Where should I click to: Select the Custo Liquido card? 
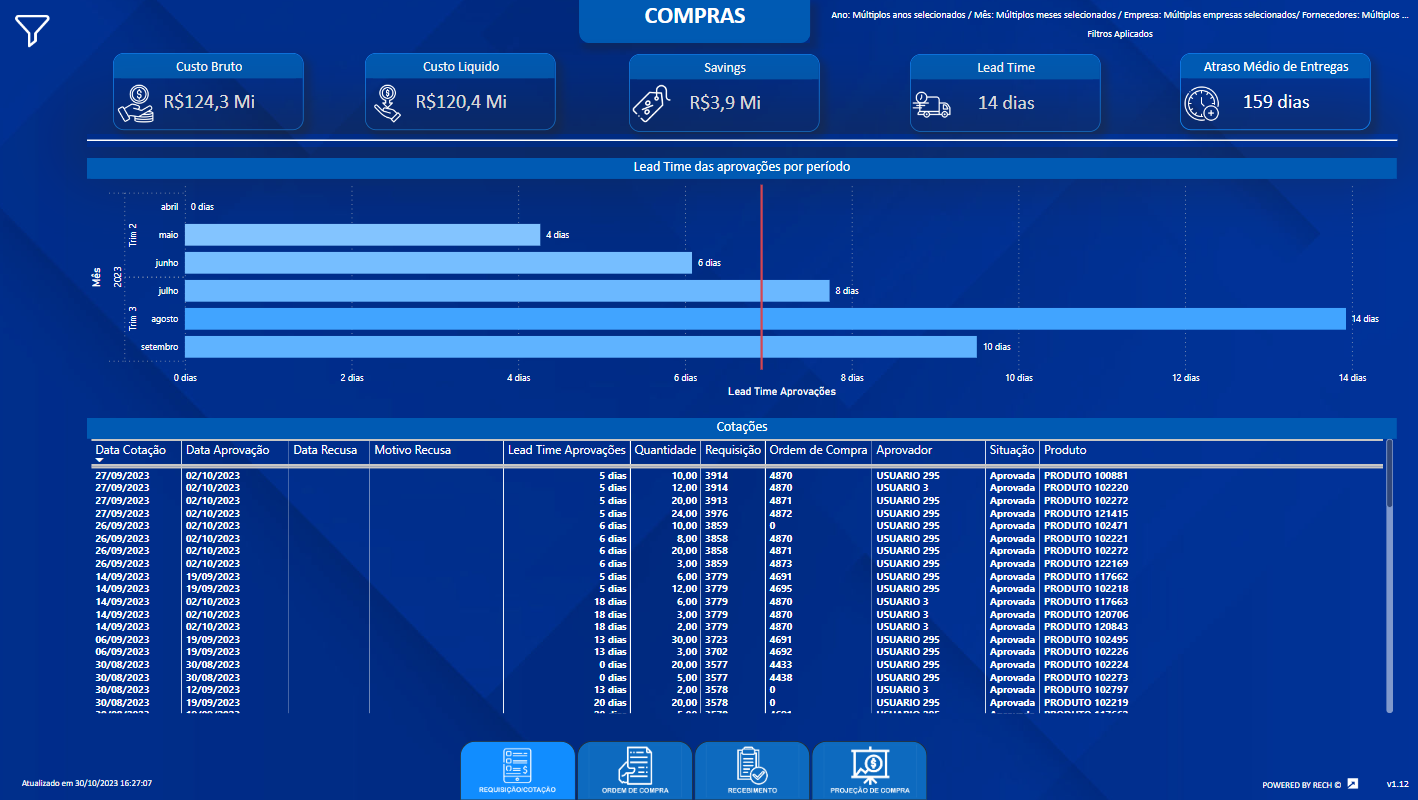tap(460, 92)
